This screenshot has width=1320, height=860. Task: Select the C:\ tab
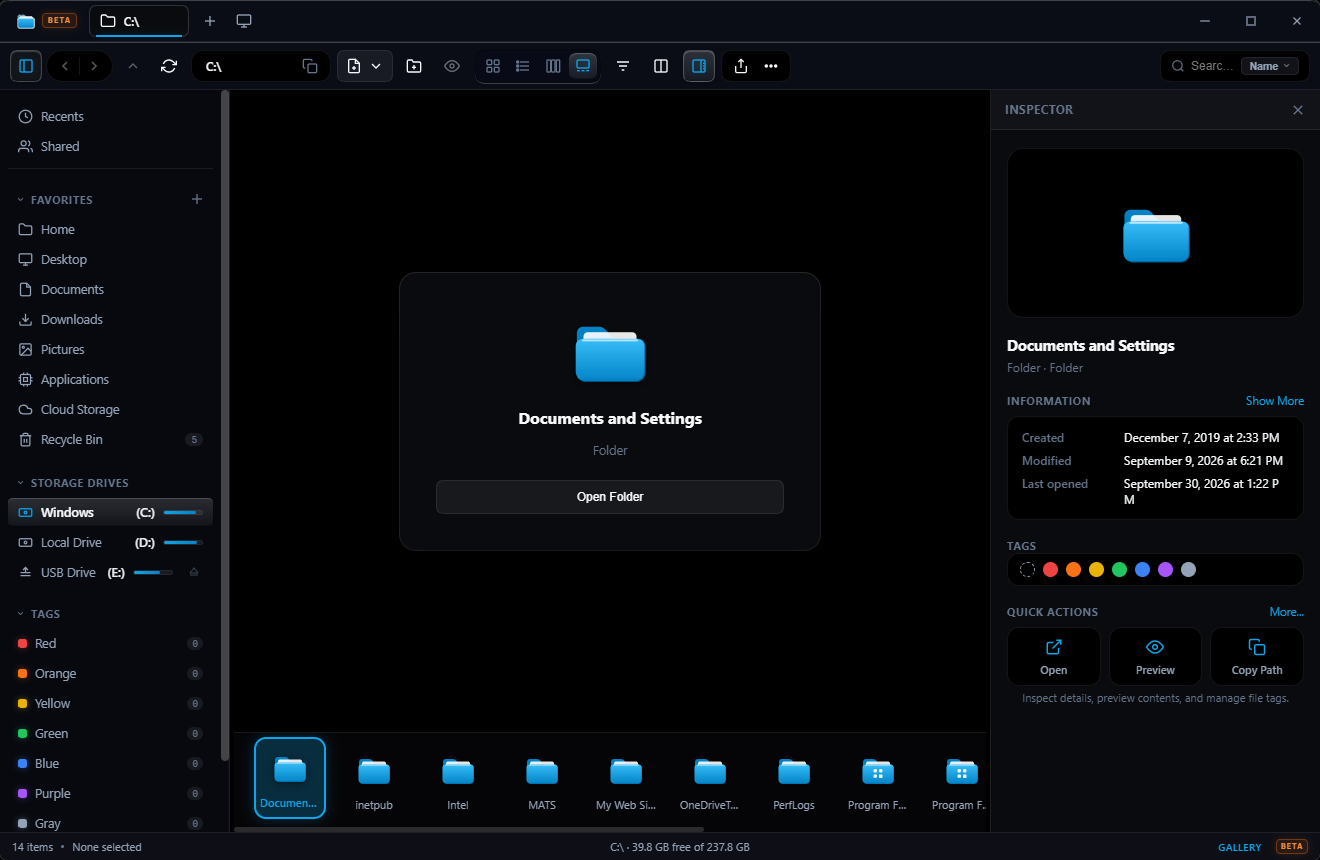click(138, 21)
